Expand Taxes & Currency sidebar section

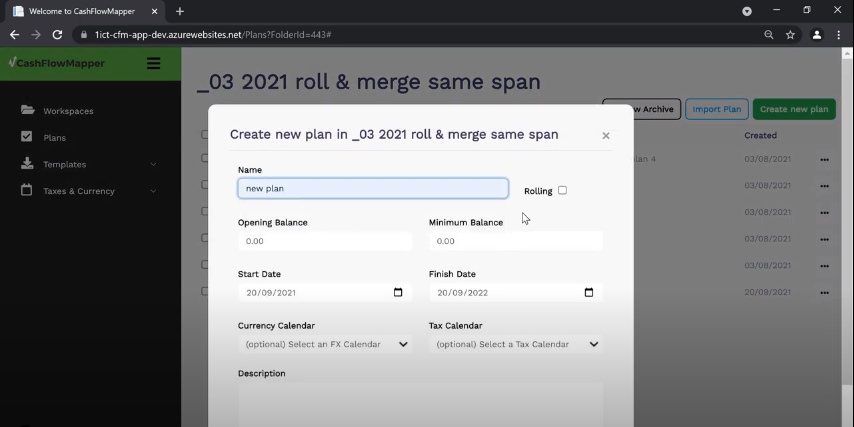pos(153,191)
